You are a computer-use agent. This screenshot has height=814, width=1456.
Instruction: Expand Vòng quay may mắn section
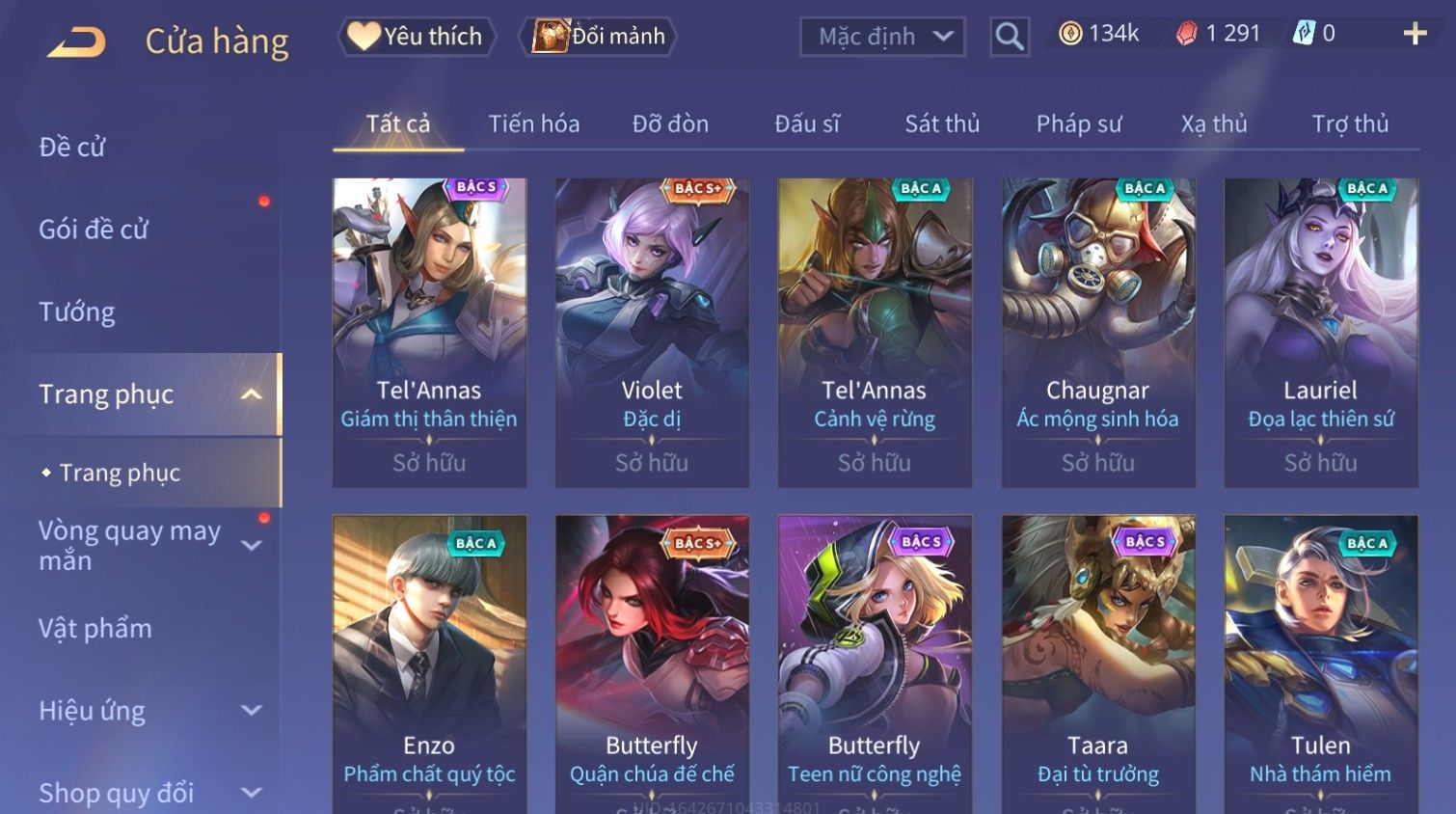tap(251, 546)
